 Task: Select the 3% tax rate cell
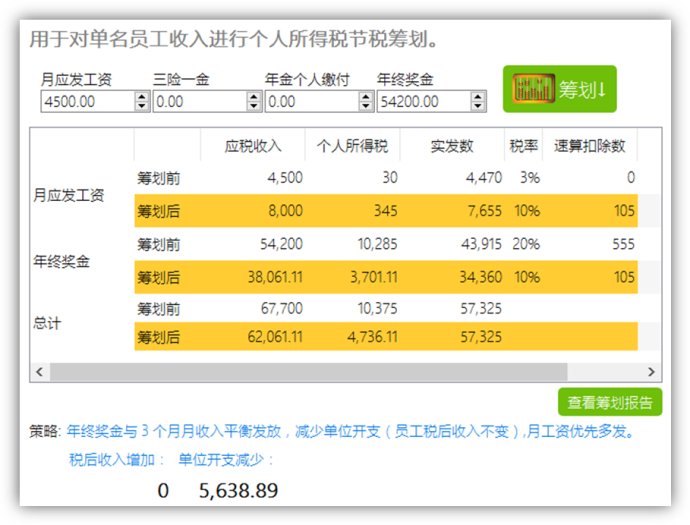click(x=530, y=177)
